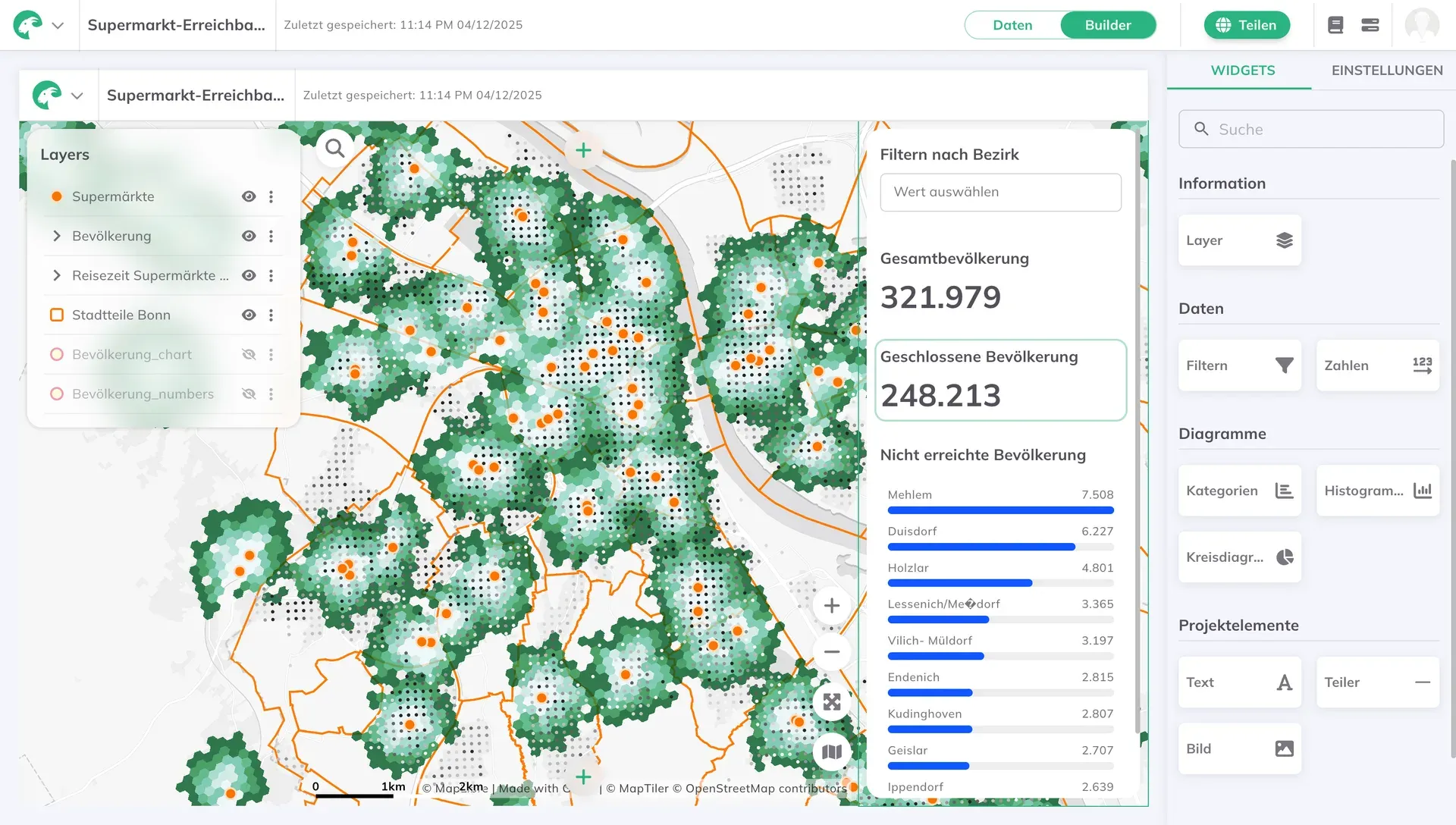Hide the Stadtteile Bonn layer
The width and height of the screenshot is (1456, 825).
[x=249, y=315]
